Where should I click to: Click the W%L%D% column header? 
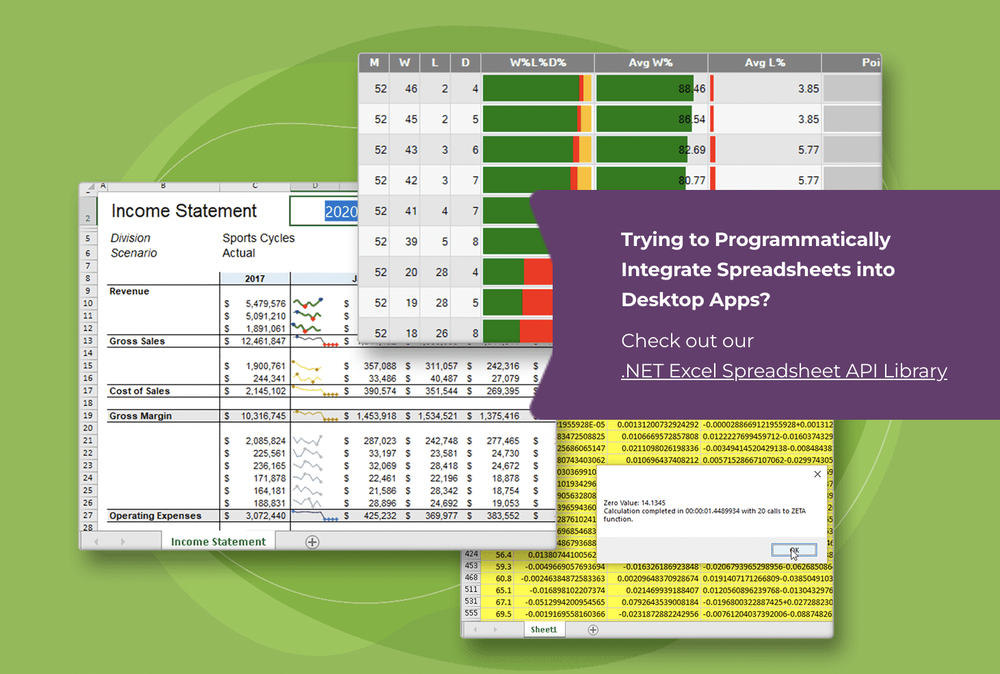538,62
